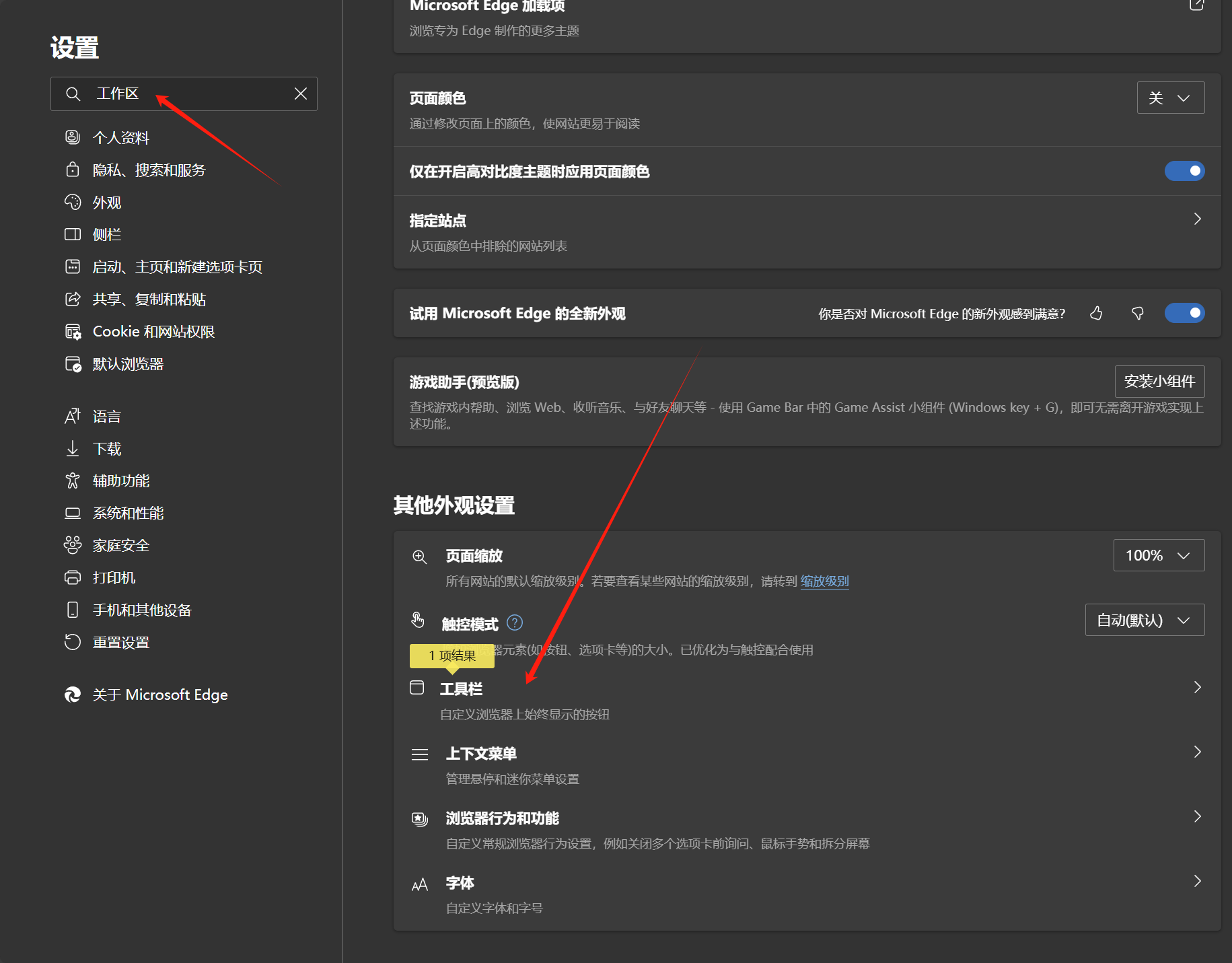This screenshot has width=1232, height=963.
Task: Click thumbs down for new Edge look
Action: (1138, 314)
